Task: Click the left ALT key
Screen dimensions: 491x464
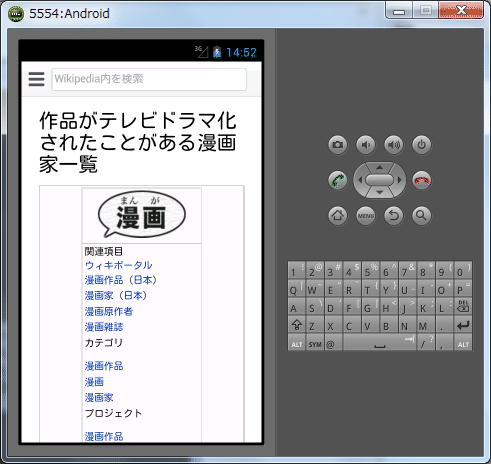Action: [x=297, y=343]
